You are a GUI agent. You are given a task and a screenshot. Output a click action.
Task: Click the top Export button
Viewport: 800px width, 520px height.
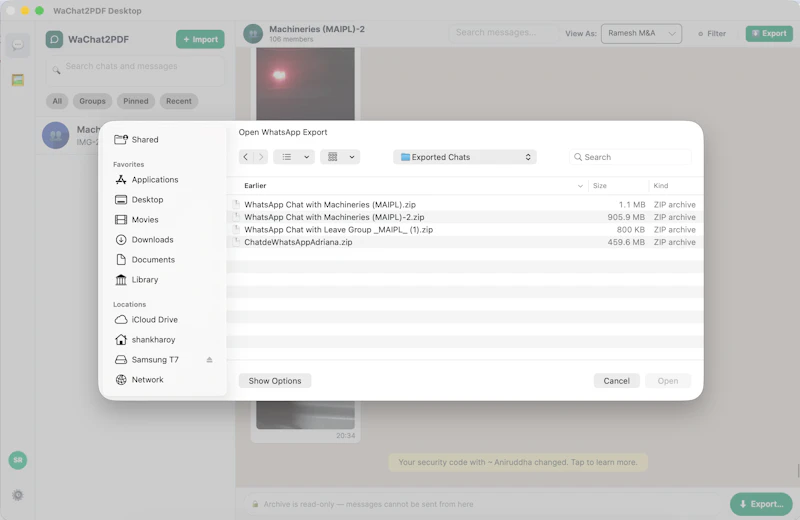tap(769, 33)
